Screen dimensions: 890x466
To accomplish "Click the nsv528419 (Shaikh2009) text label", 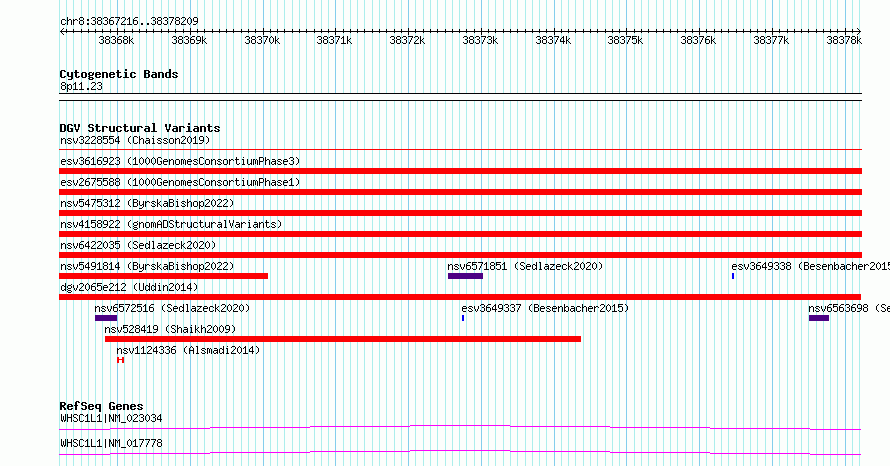I will [170, 329].
